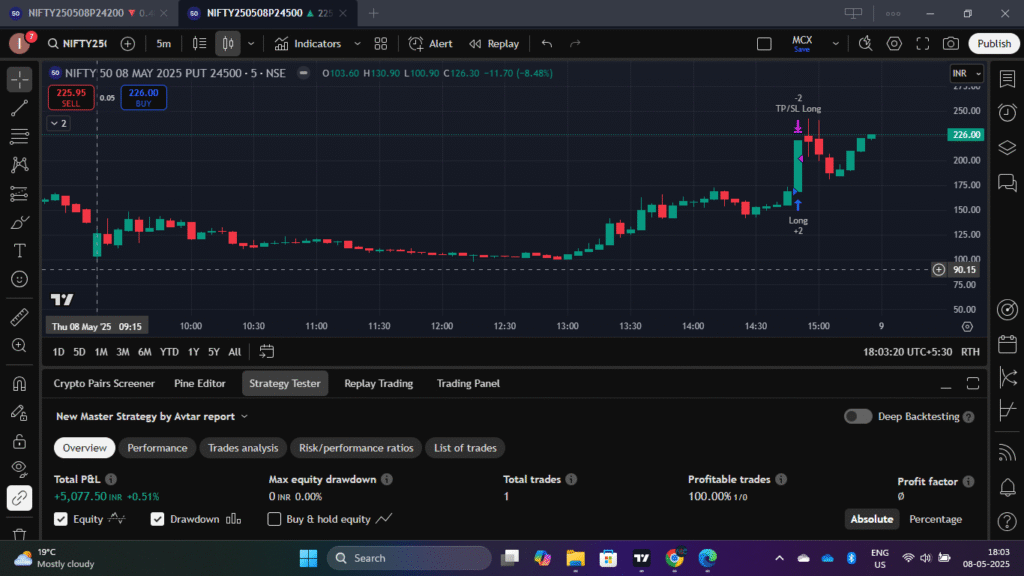
Task: Switch equity chart to Percentage
Action: [935, 519]
